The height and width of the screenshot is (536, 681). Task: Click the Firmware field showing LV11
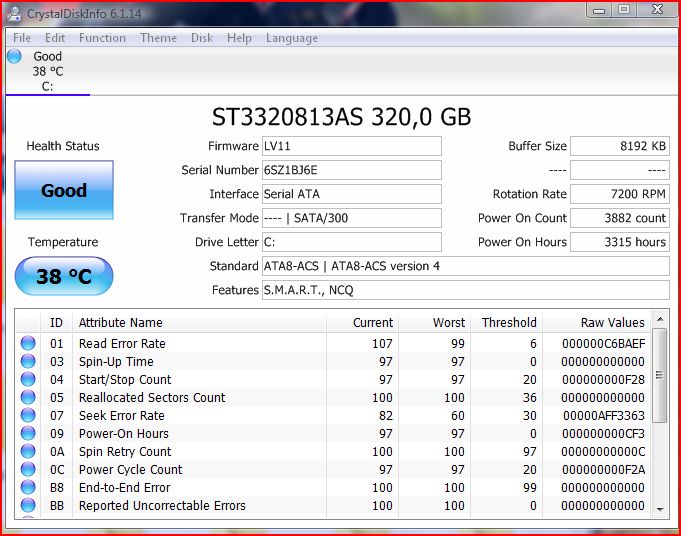352,146
